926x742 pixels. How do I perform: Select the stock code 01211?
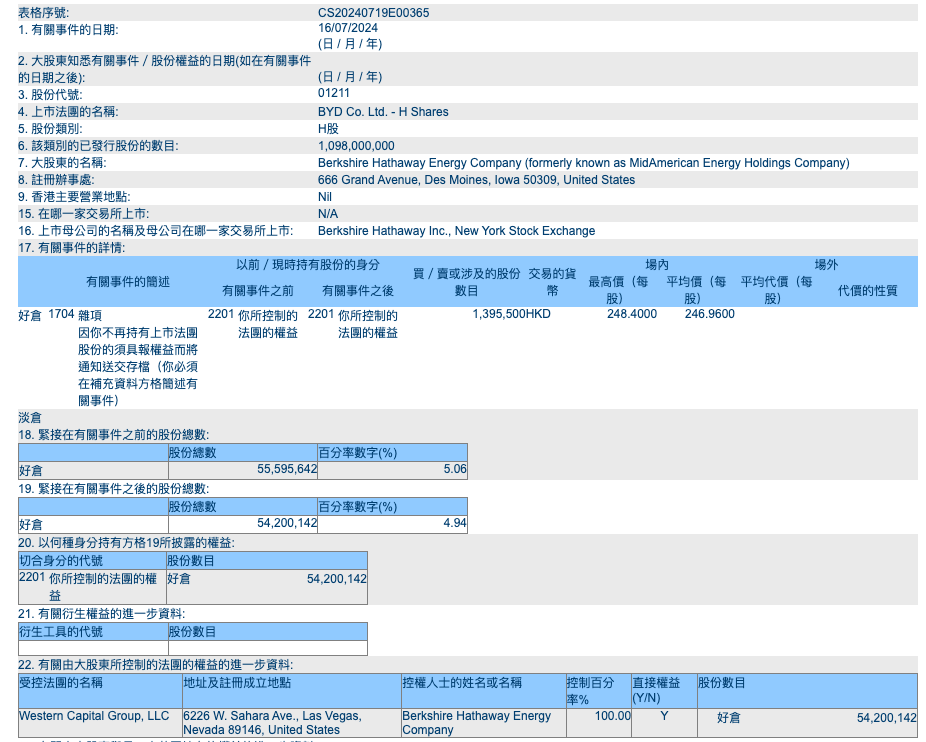point(334,93)
